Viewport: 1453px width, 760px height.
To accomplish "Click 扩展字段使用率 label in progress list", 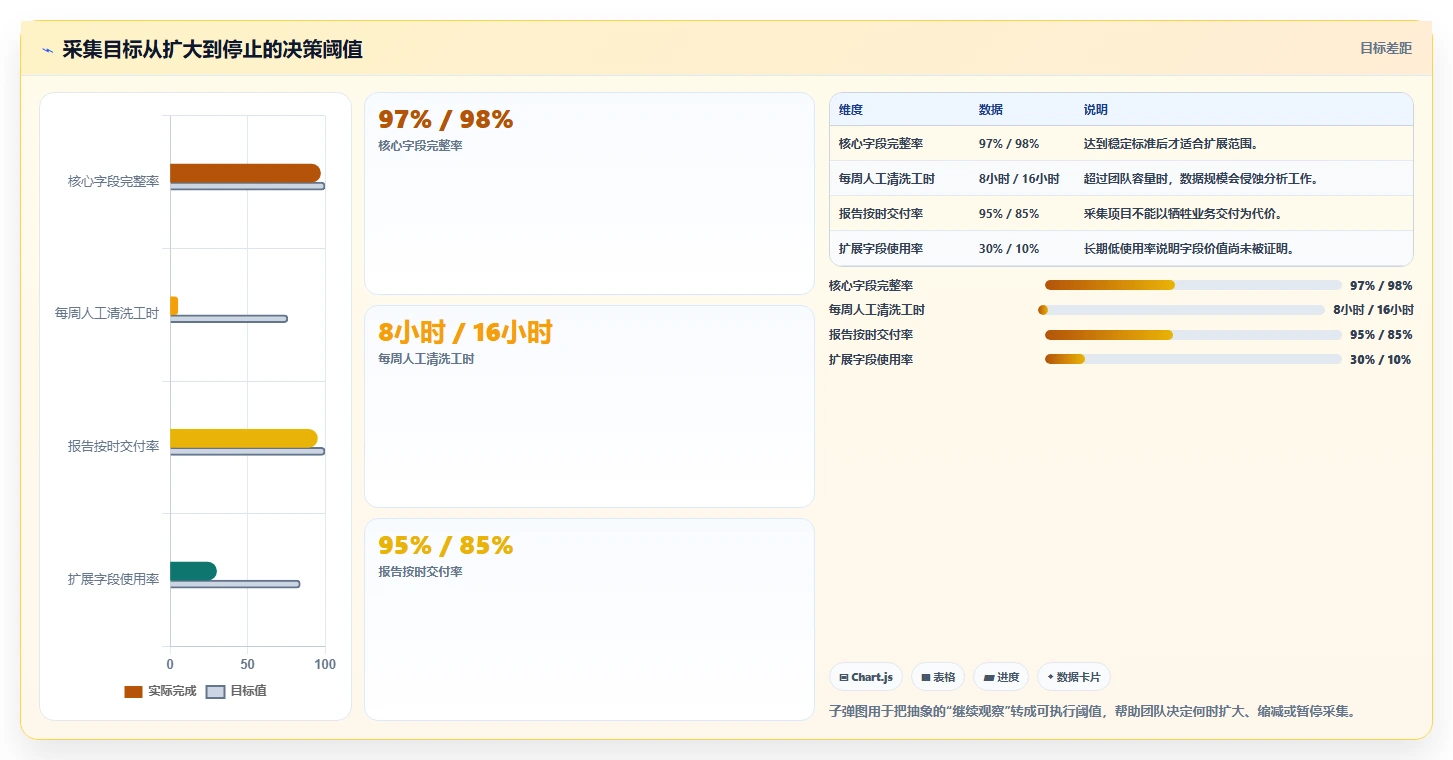I will pos(871,359).
